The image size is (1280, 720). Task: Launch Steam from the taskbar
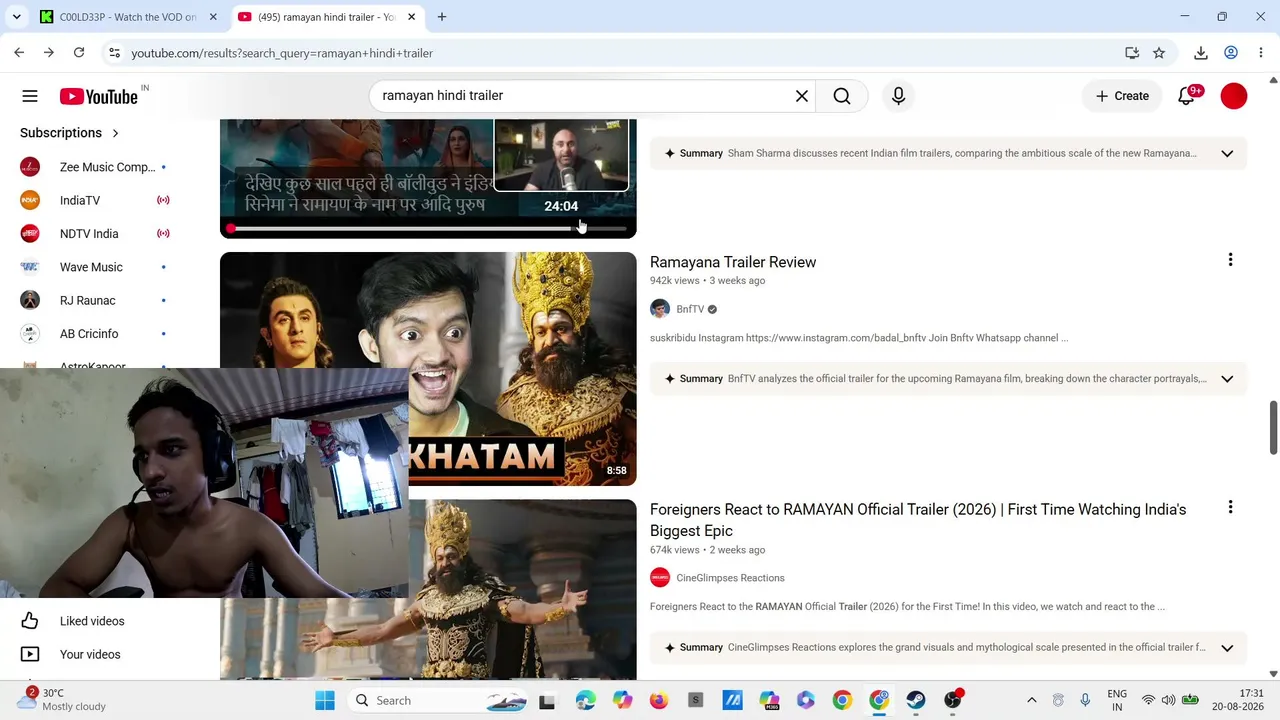click(x=916, y=700)
